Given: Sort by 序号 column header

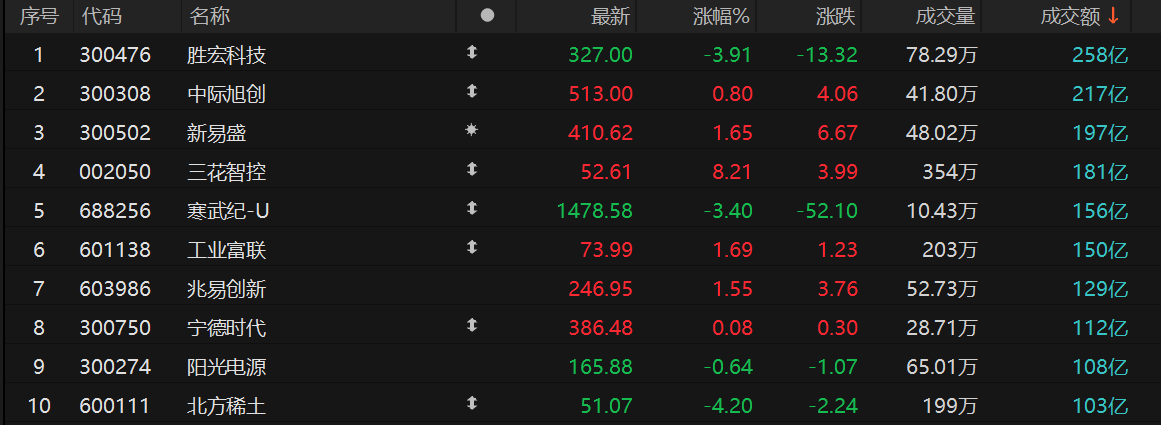Looking at the screenshot, I should pos(39,16).
